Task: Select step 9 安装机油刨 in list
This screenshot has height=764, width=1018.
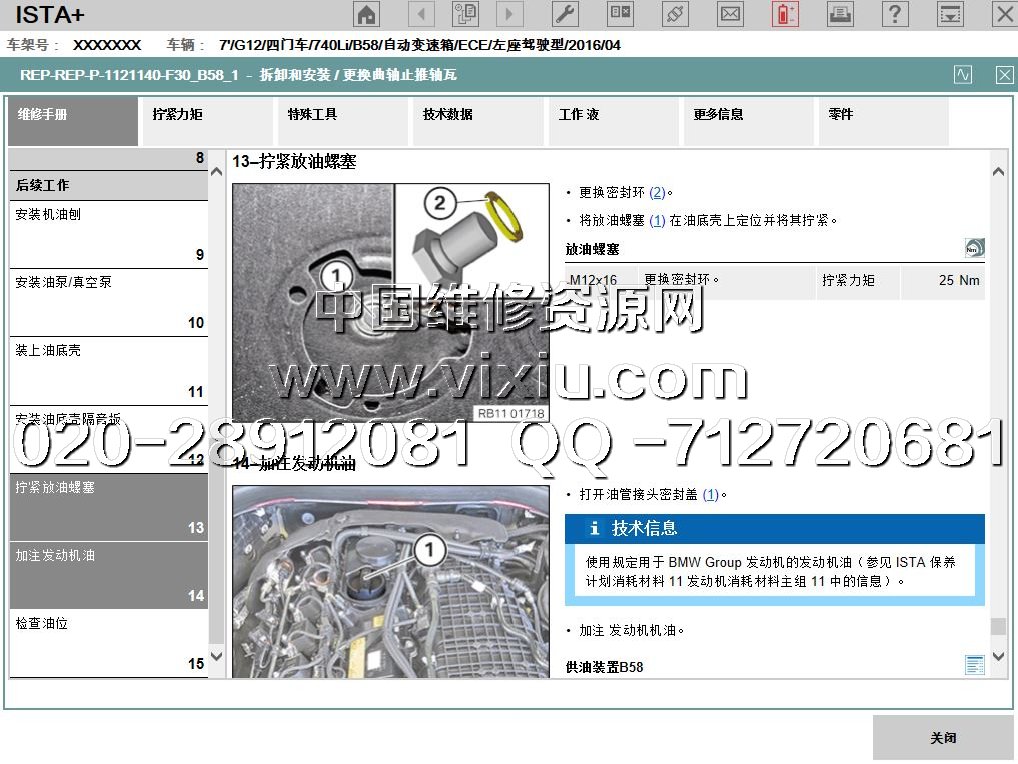Action: [109, 234]
